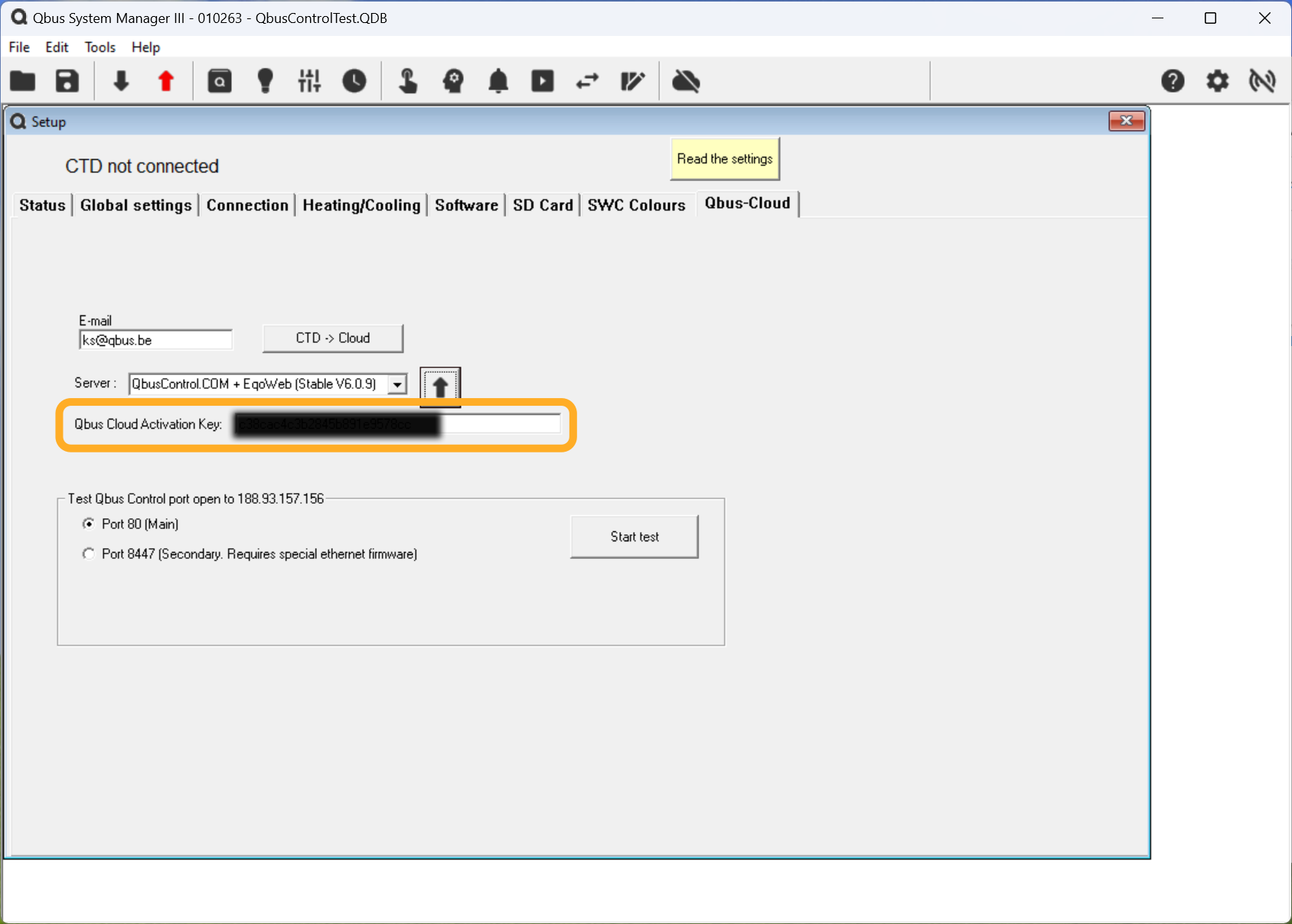Switch to the SD Card tab
The width and height of the screenshot is (1292, 924).
click(x=543, y=205)
